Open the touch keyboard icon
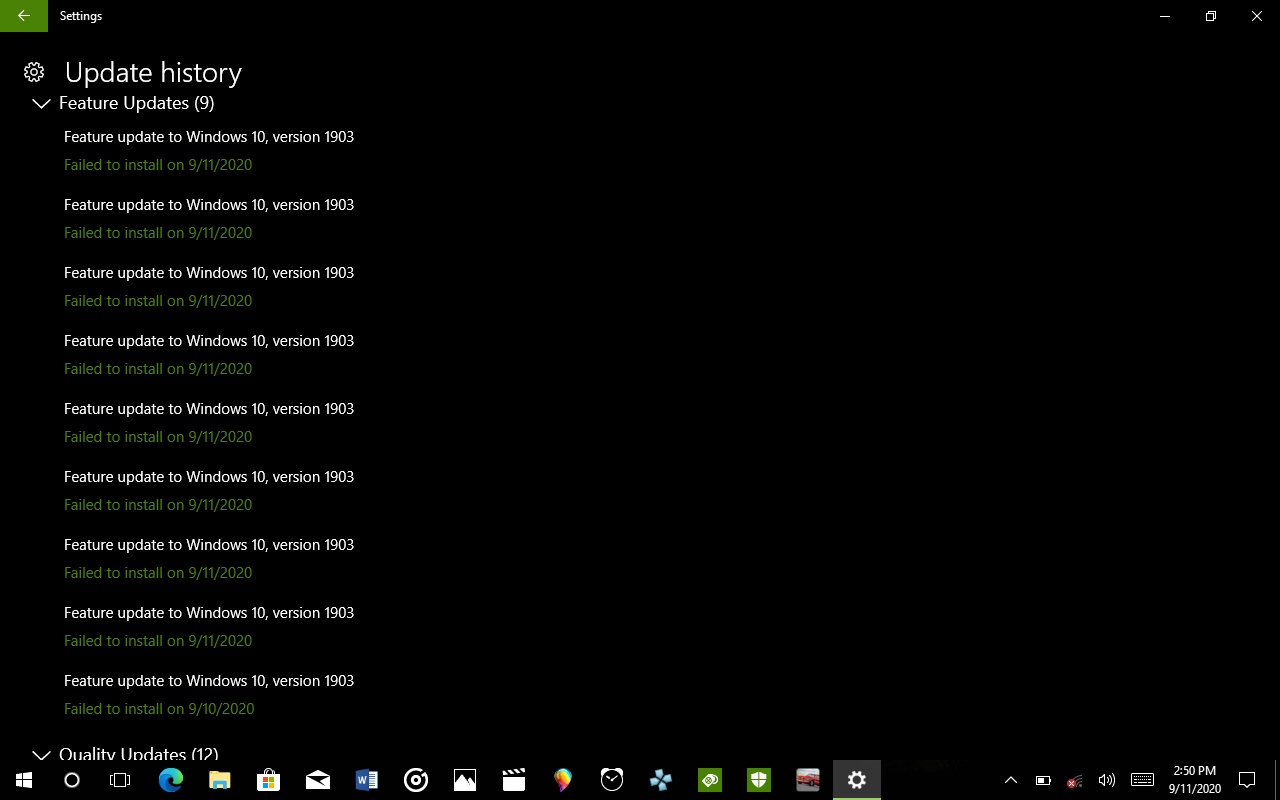Viewport: 1280px width, 800px height. point(1143,780)
